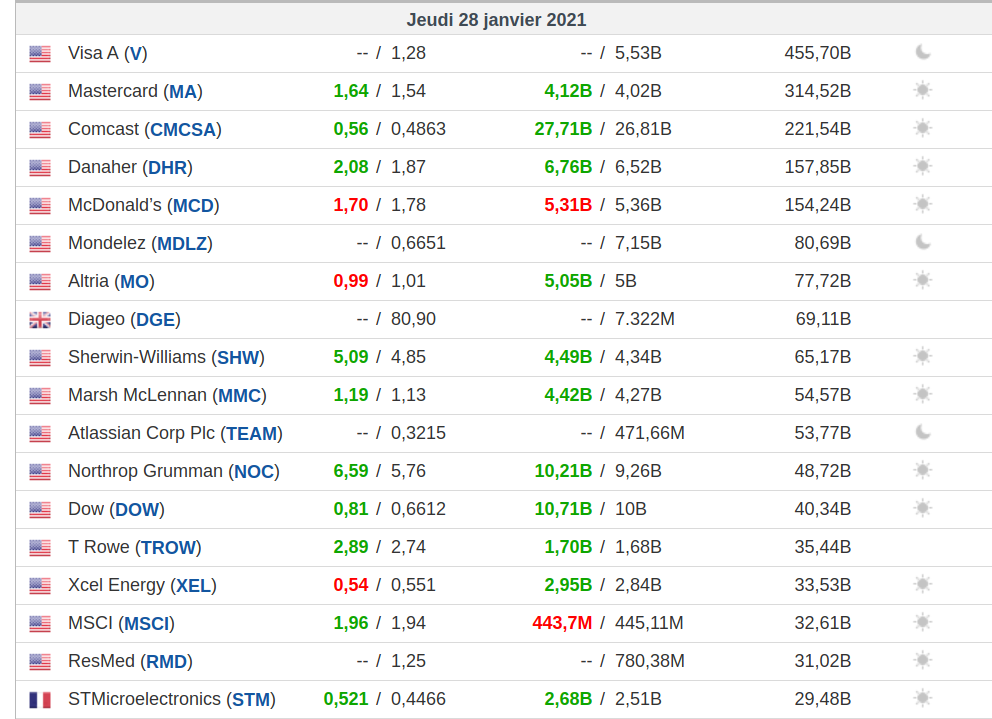Click the sun icon in the Dow row

pos(923,508)
